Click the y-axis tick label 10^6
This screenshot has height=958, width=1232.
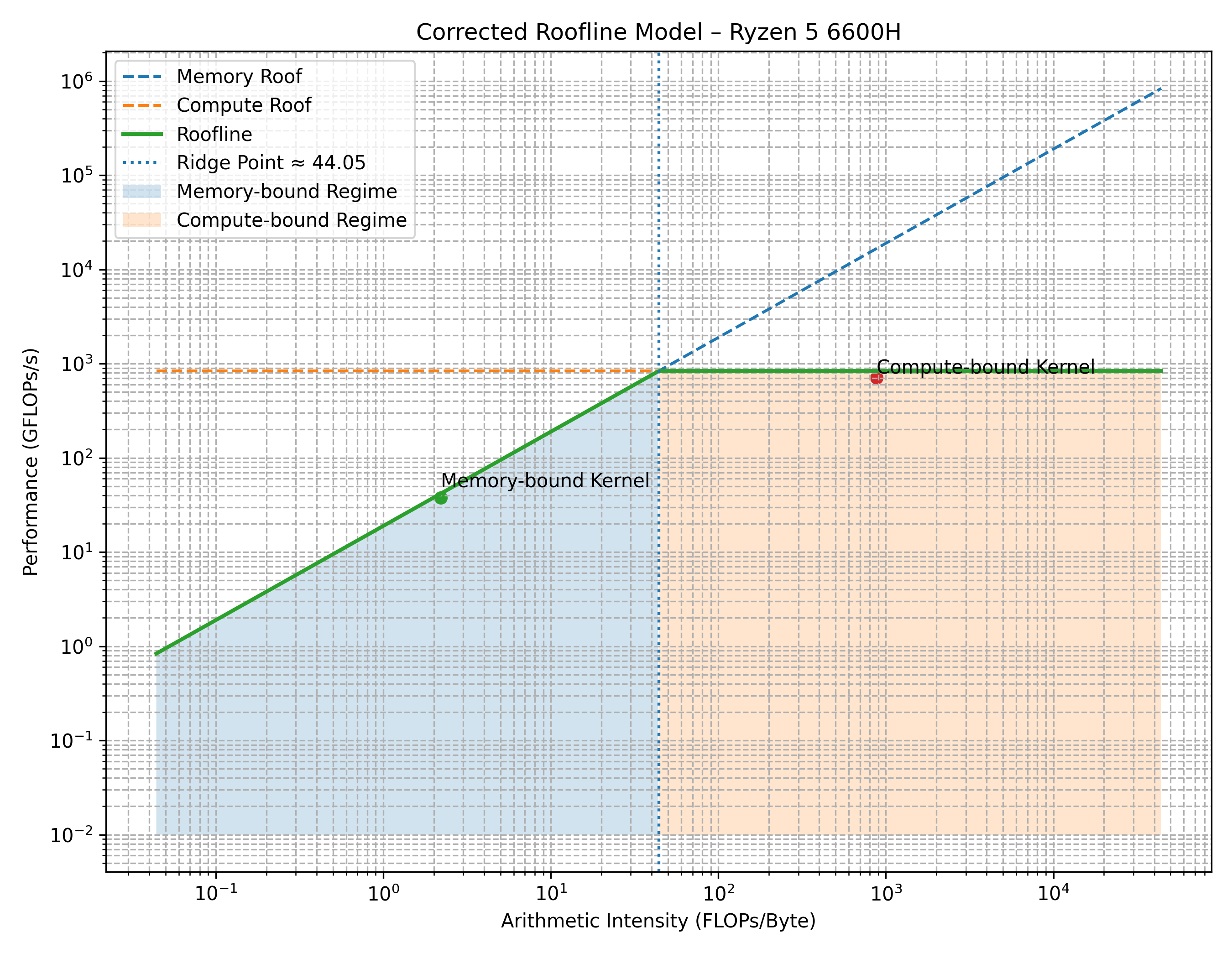tap(76, 81)
